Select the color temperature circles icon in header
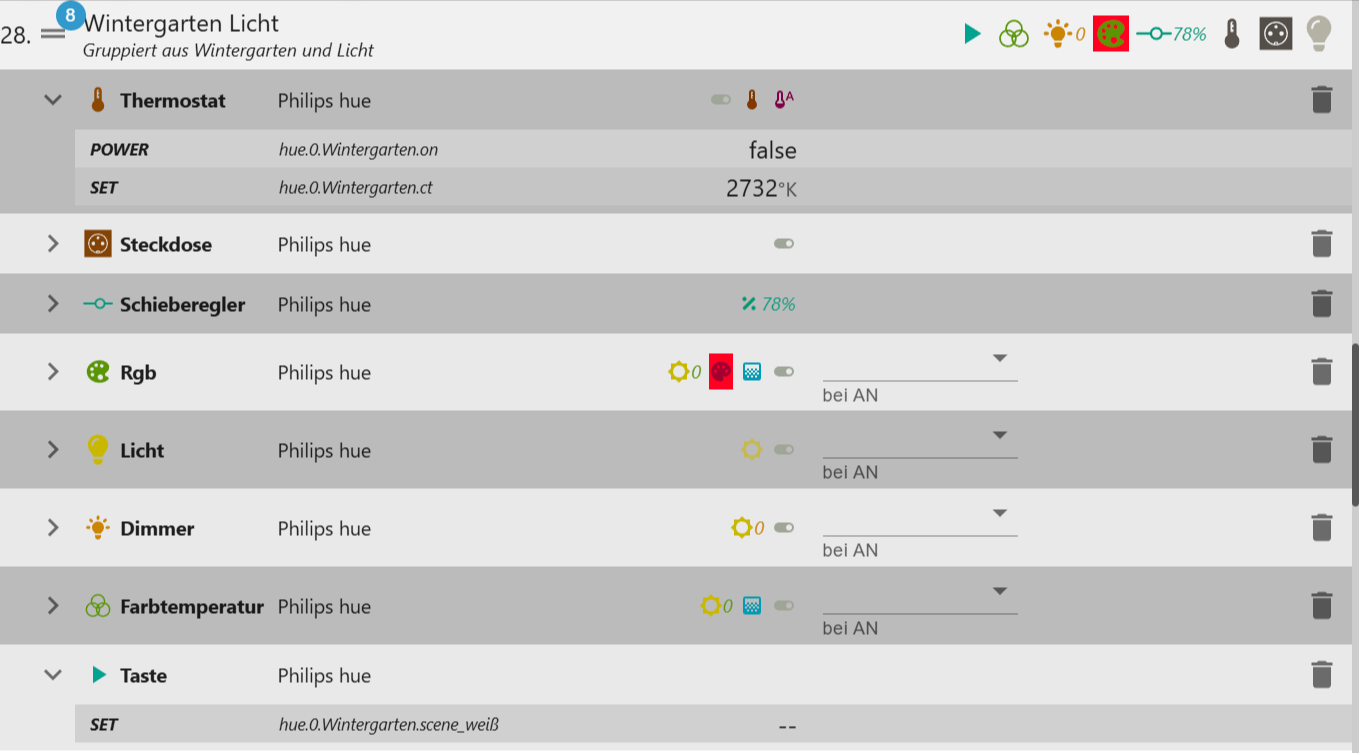The width and height of the screenshot is (1359, 753). [1013, 33]
